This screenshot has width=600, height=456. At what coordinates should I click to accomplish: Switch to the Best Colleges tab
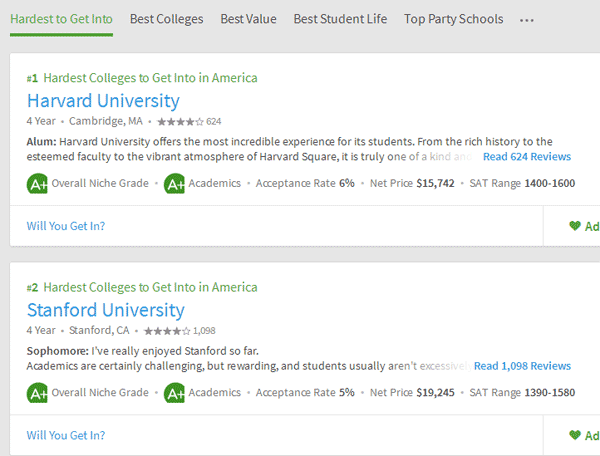(x=166, y=19)
